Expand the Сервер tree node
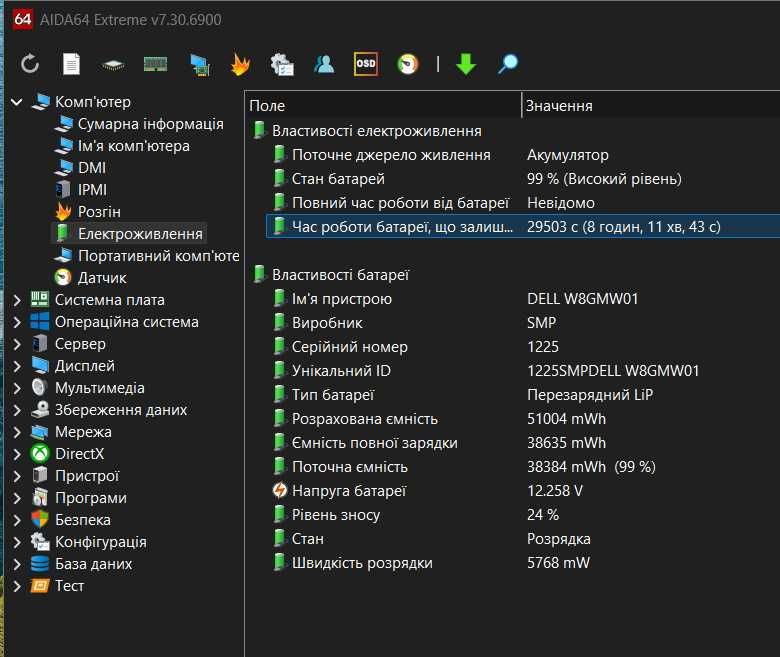The width and height of the screenshot is (780, 657). pyautogui.click(x=17, y=344)
